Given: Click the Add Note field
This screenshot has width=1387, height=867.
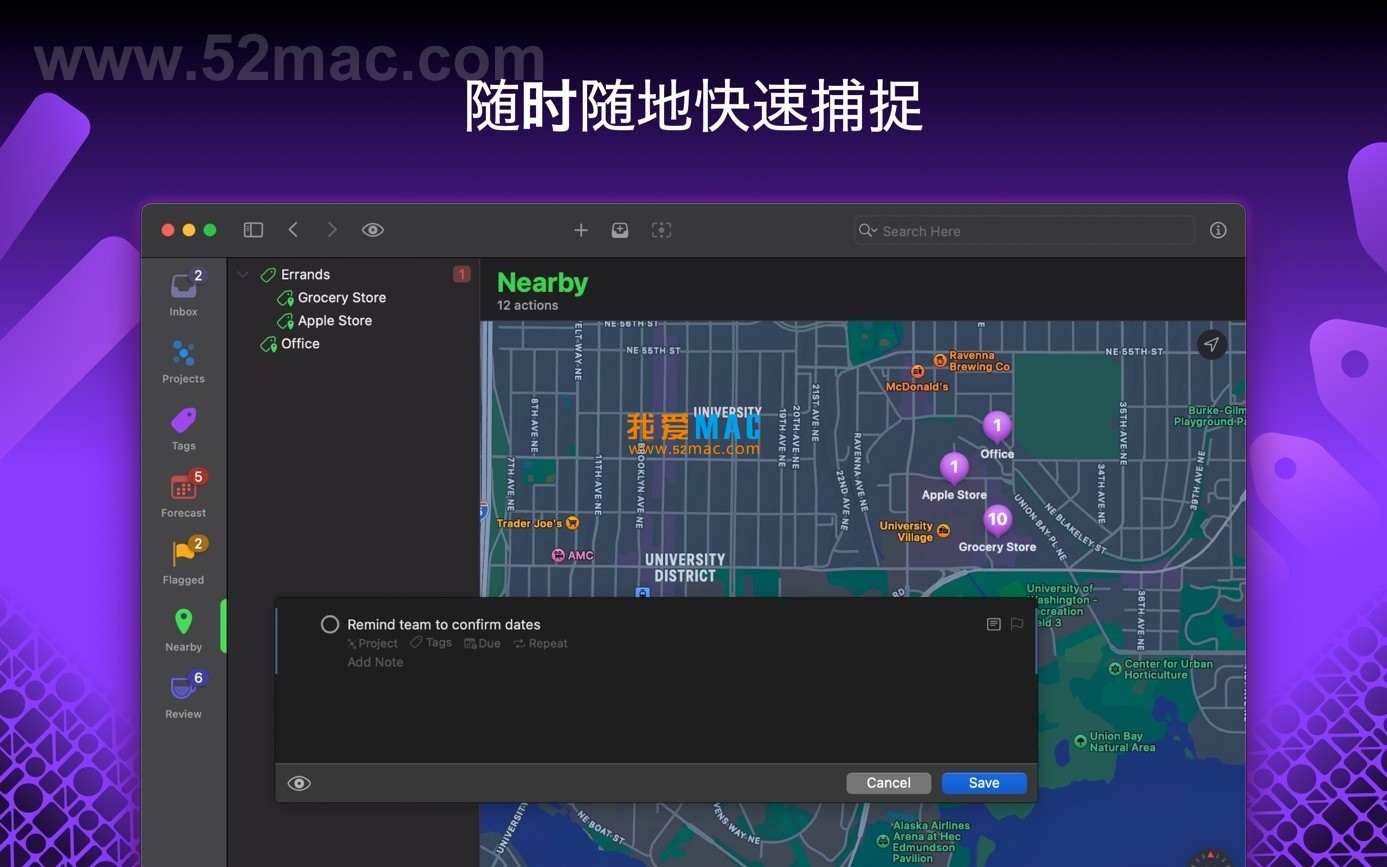Looking at the screenshot, I should [x=375, y=662].
